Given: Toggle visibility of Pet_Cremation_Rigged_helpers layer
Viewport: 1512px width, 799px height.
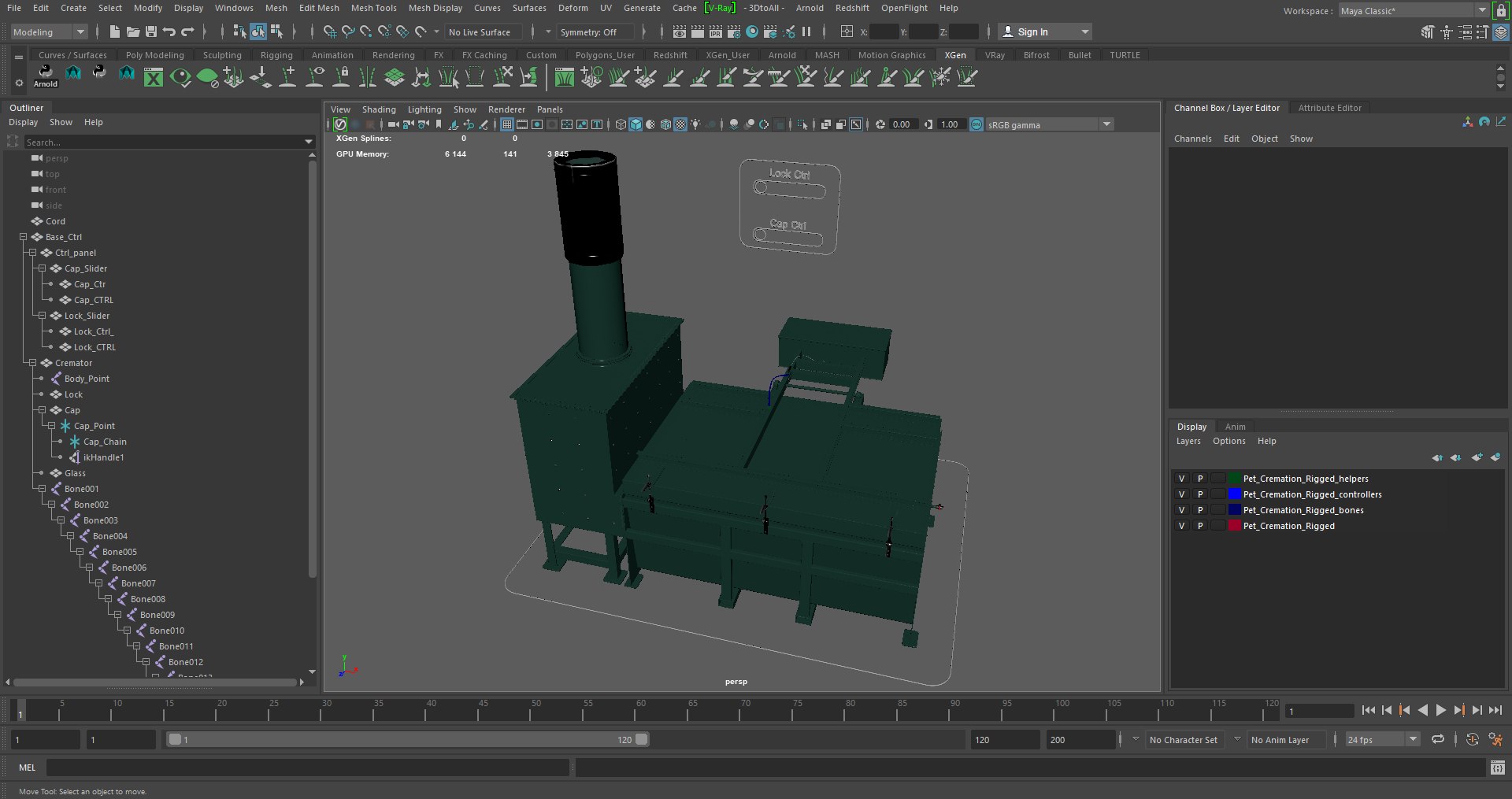Looking at the screenshot, I should pyautogui.click(x=1181, y=479).
